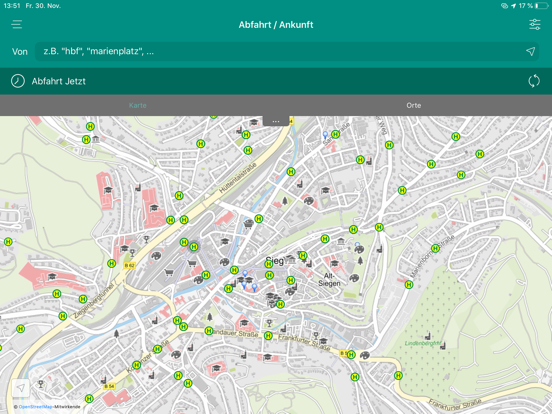Refresh departures with the circular arrows icon
Image resolution: width=552 pixels, height=414 pixels.
[534, 81]
